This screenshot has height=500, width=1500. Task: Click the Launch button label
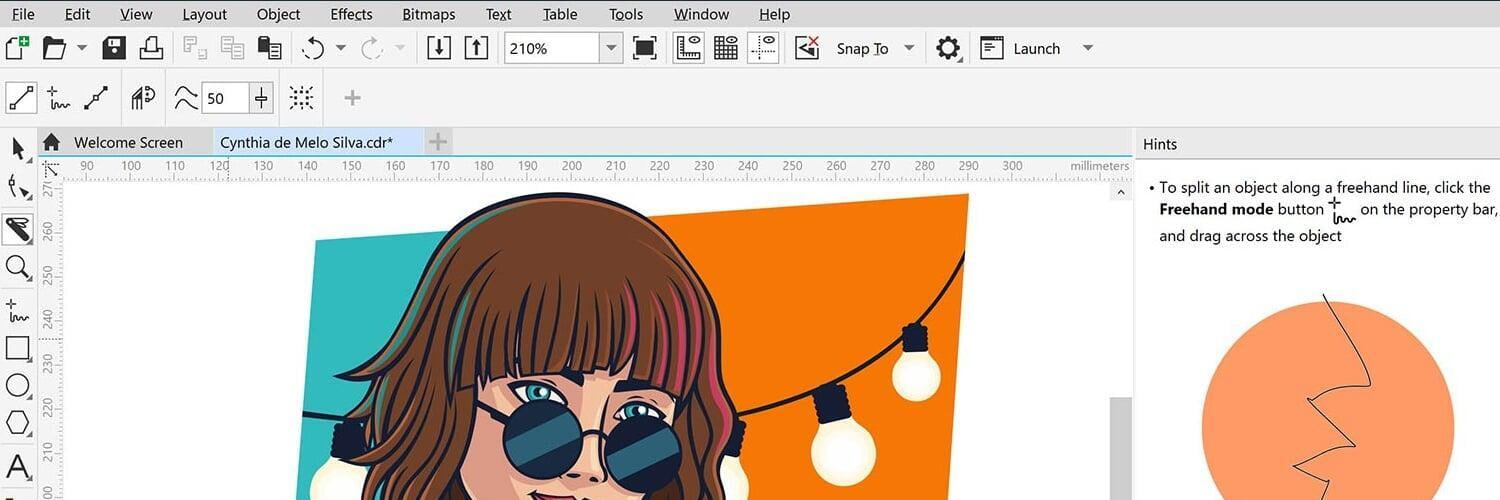click(x=1036, y=48)
